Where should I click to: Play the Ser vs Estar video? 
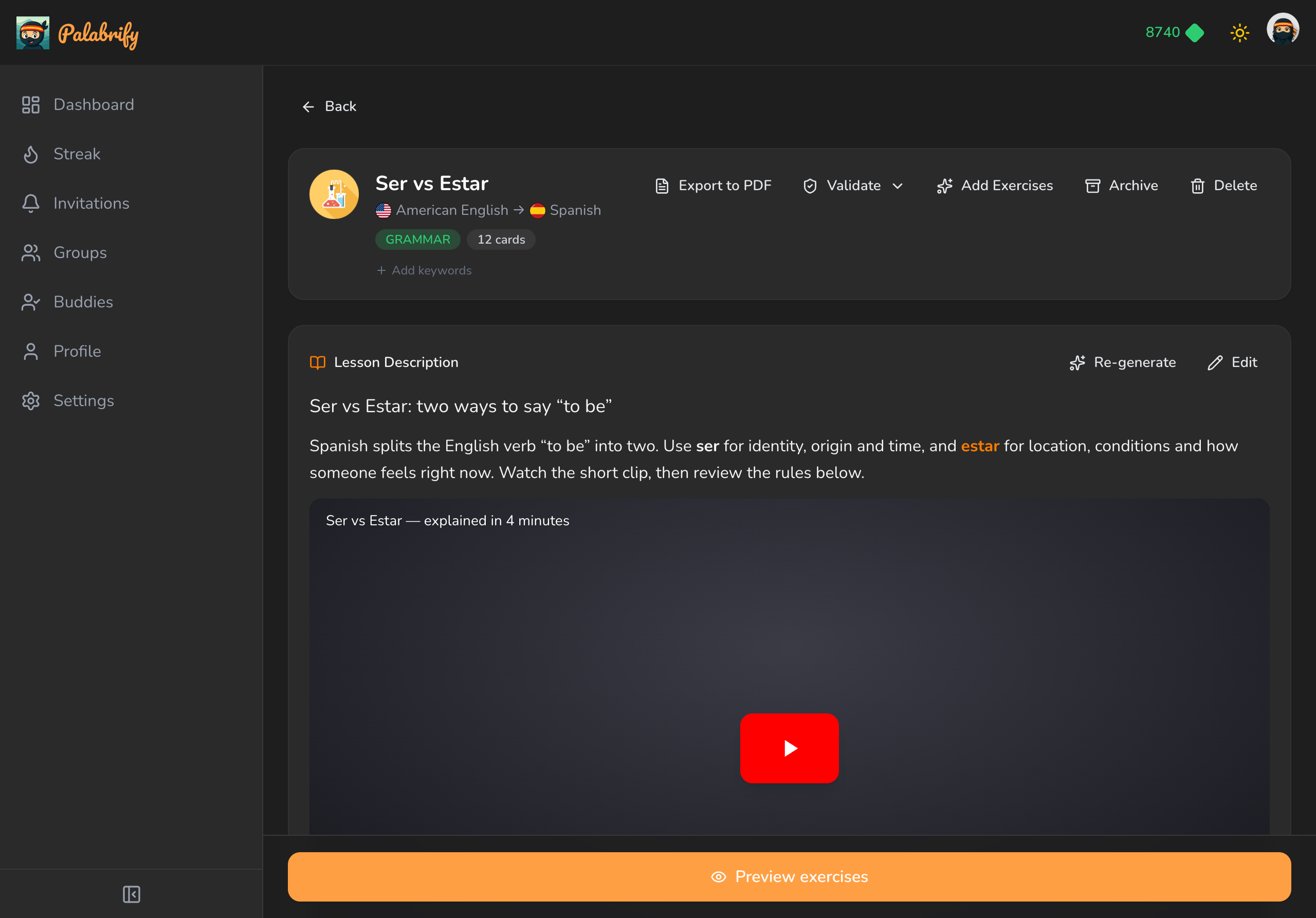click(x=789, y=748)
